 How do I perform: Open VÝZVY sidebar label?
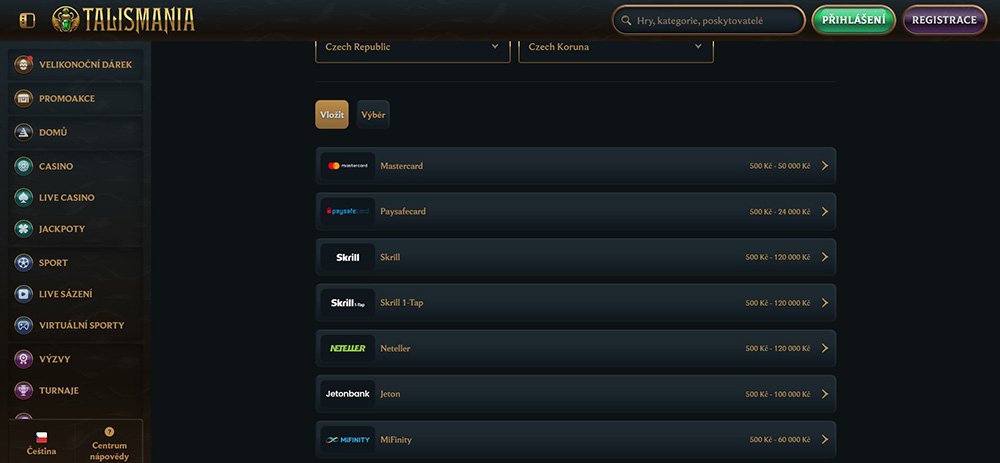tap(55, 359)
